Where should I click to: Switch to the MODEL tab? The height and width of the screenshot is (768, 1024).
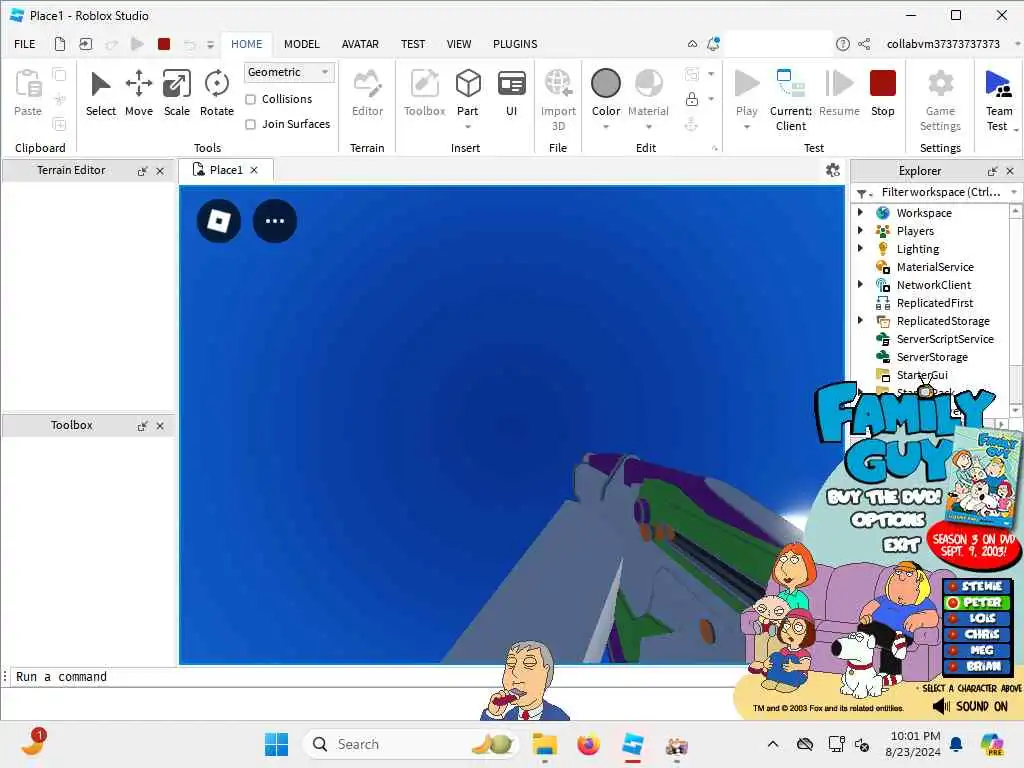pos(302,44)
